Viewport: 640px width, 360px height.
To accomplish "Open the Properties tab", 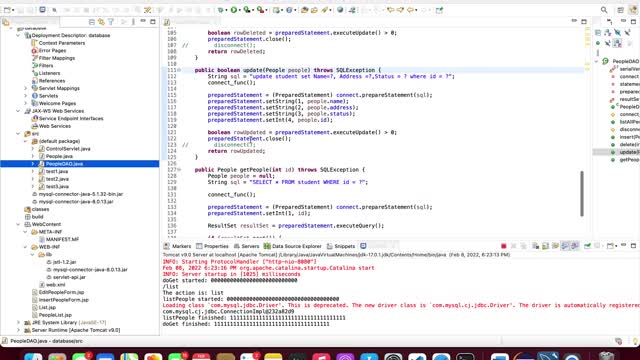I will 212,246.
